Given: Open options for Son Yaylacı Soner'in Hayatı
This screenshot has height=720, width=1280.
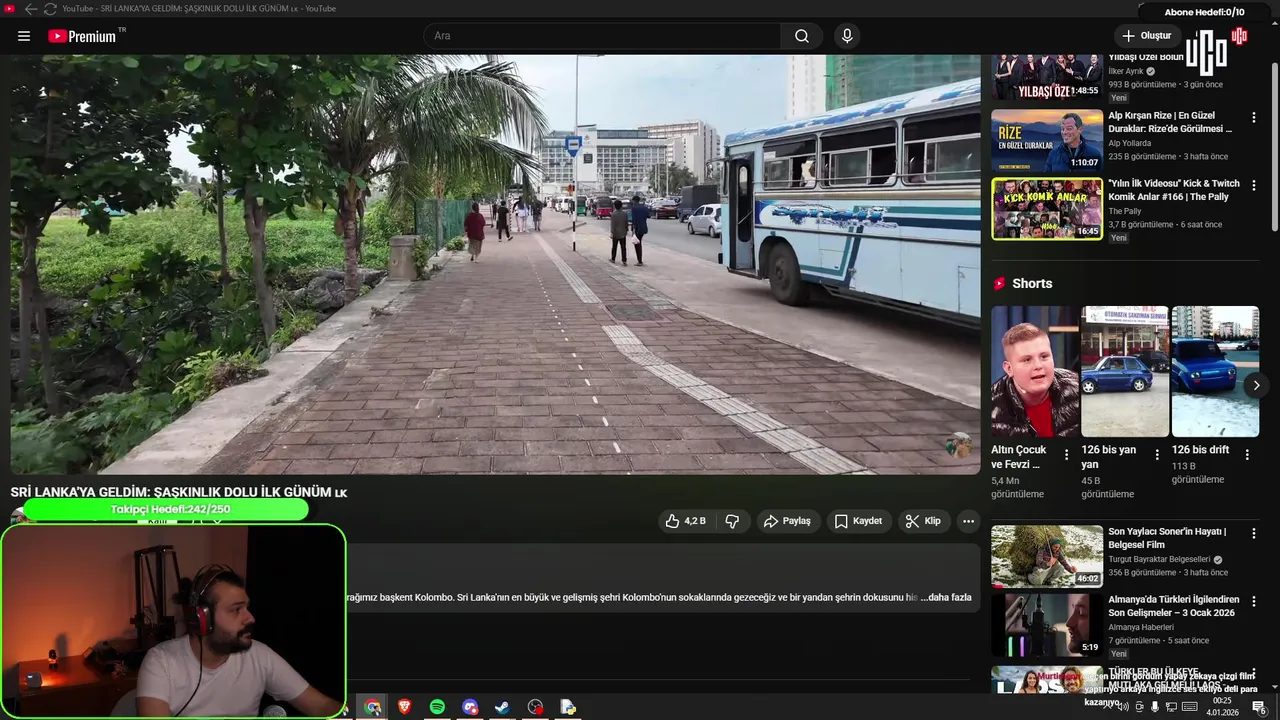Looking at the screenshot, I should 1254,534.
